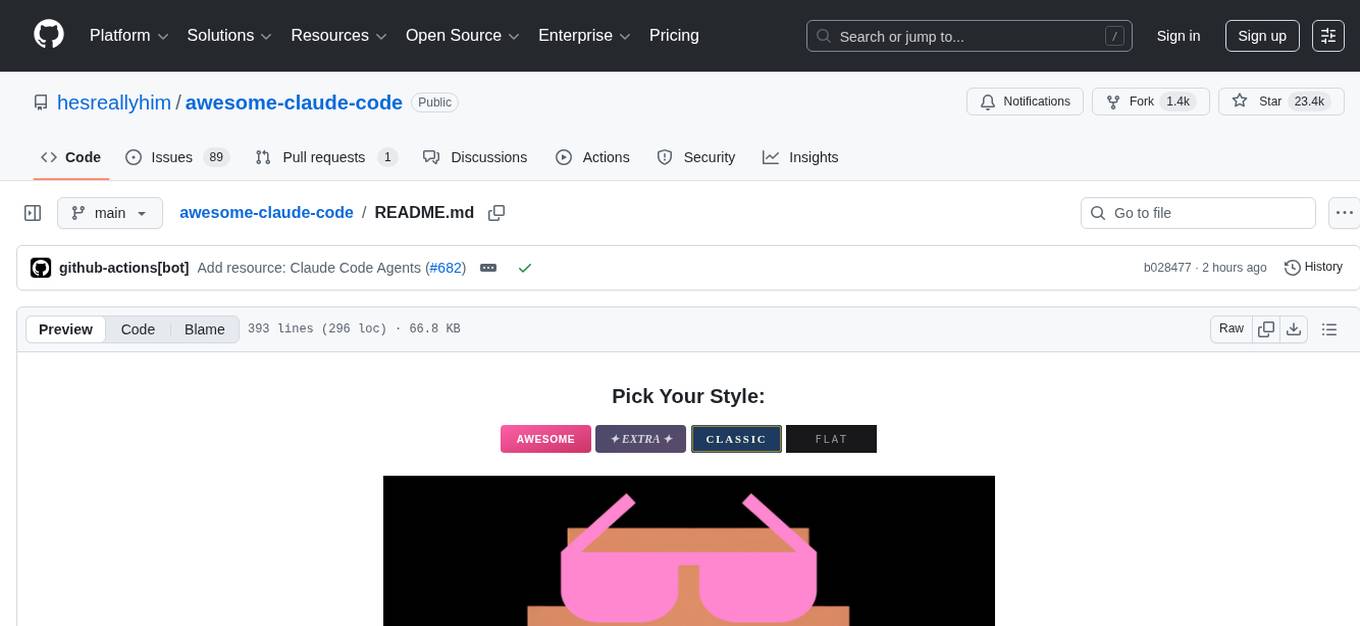The height and width of the screenshot is (626, 1360).
Task: Open the ellipsis options menu
Action: click(1344, 212)
